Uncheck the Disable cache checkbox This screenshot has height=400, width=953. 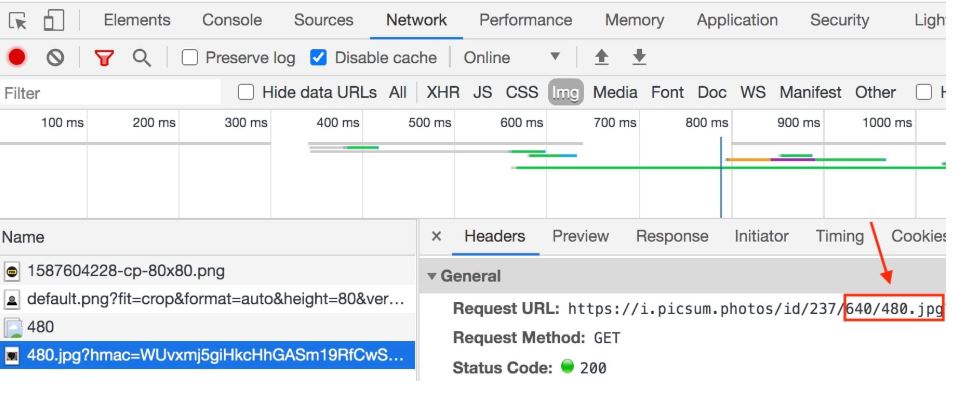click(x=318, y=58)
